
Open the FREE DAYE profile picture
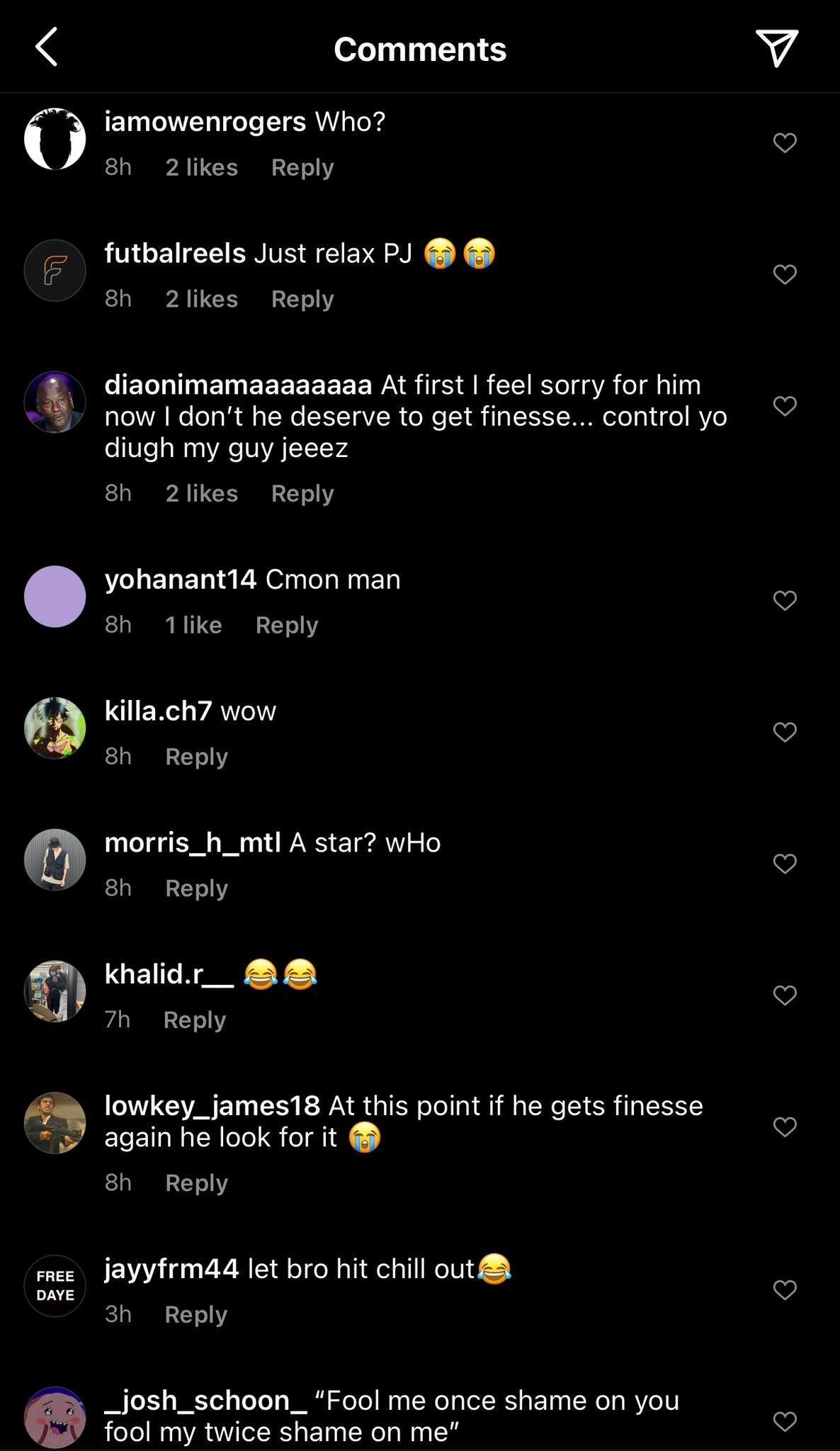point(55,1286)
